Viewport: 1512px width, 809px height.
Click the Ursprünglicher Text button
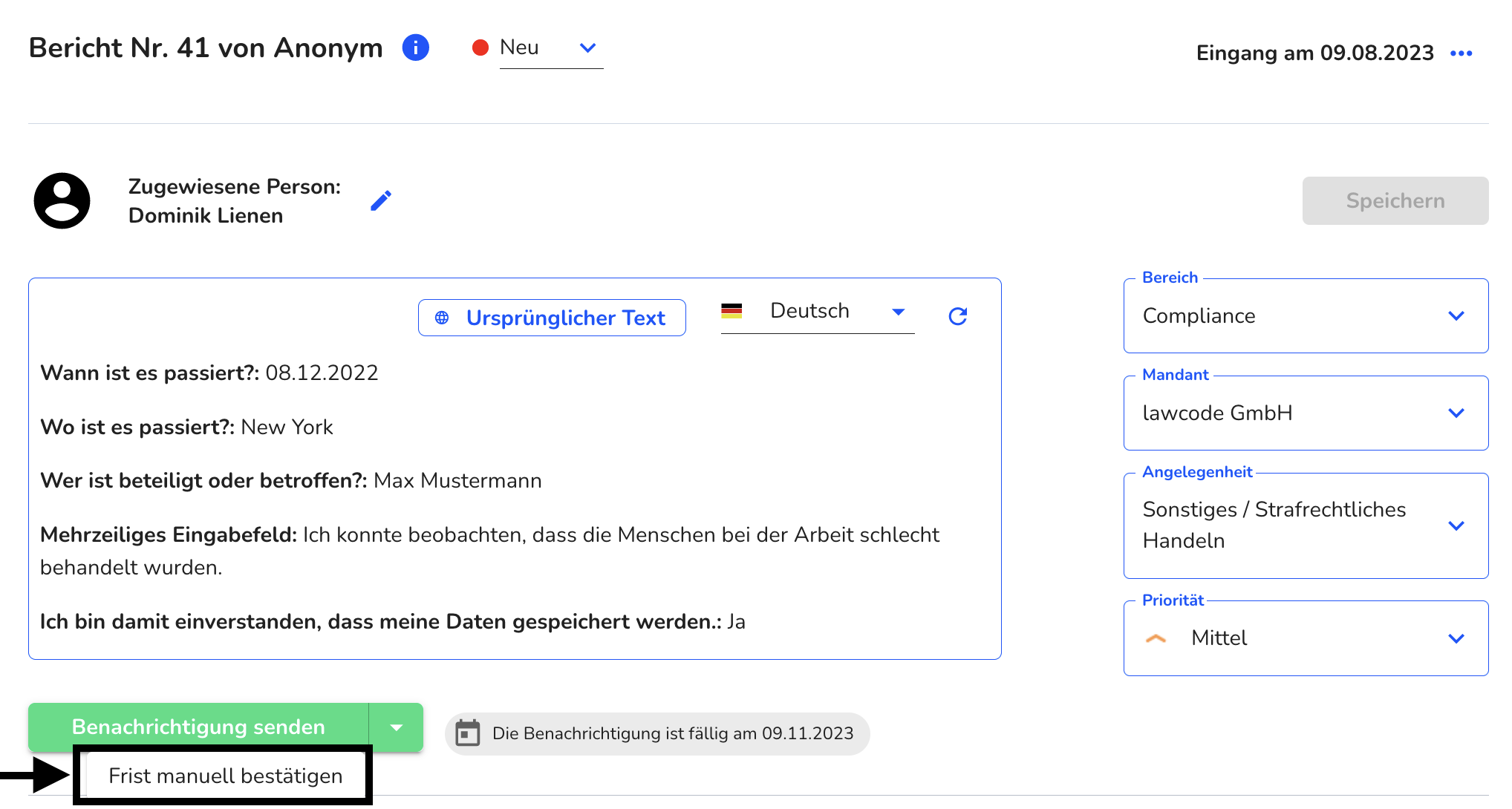click(552, 318)
